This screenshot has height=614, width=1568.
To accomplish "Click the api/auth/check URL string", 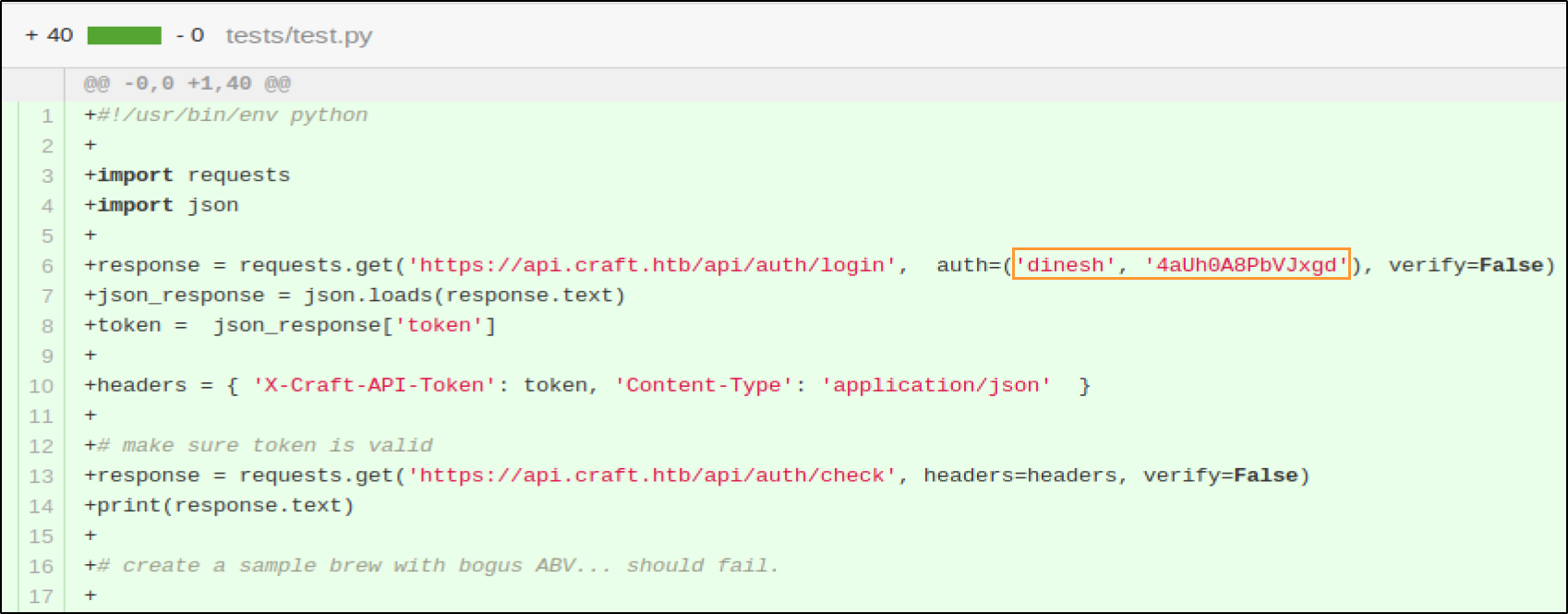I will [x=652, y=476].
